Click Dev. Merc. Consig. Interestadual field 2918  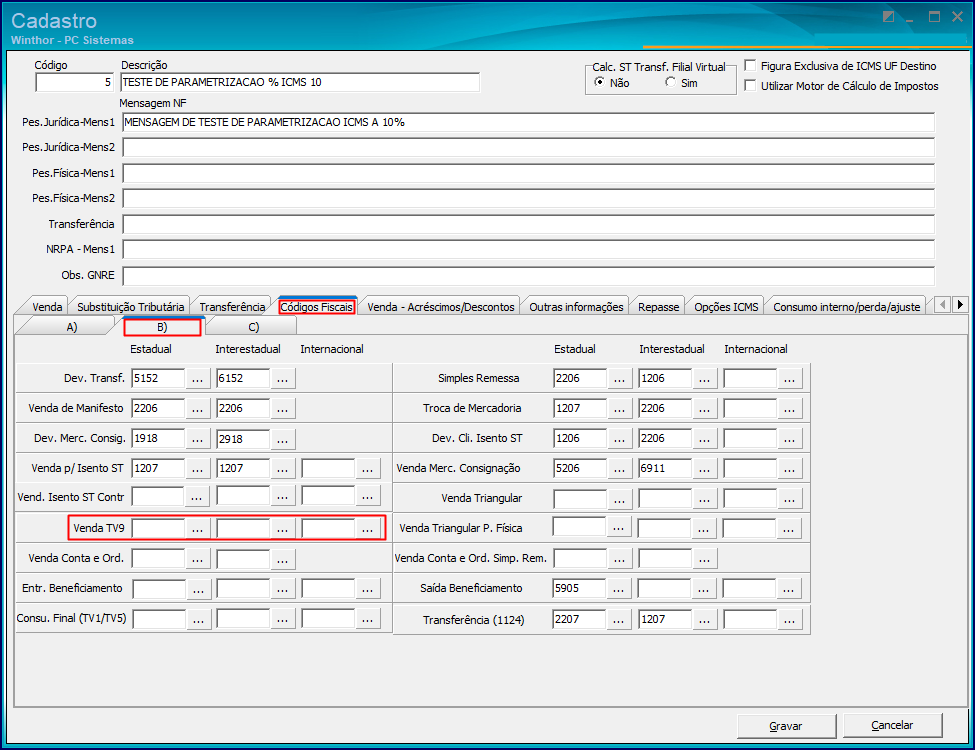pos(243,438)
